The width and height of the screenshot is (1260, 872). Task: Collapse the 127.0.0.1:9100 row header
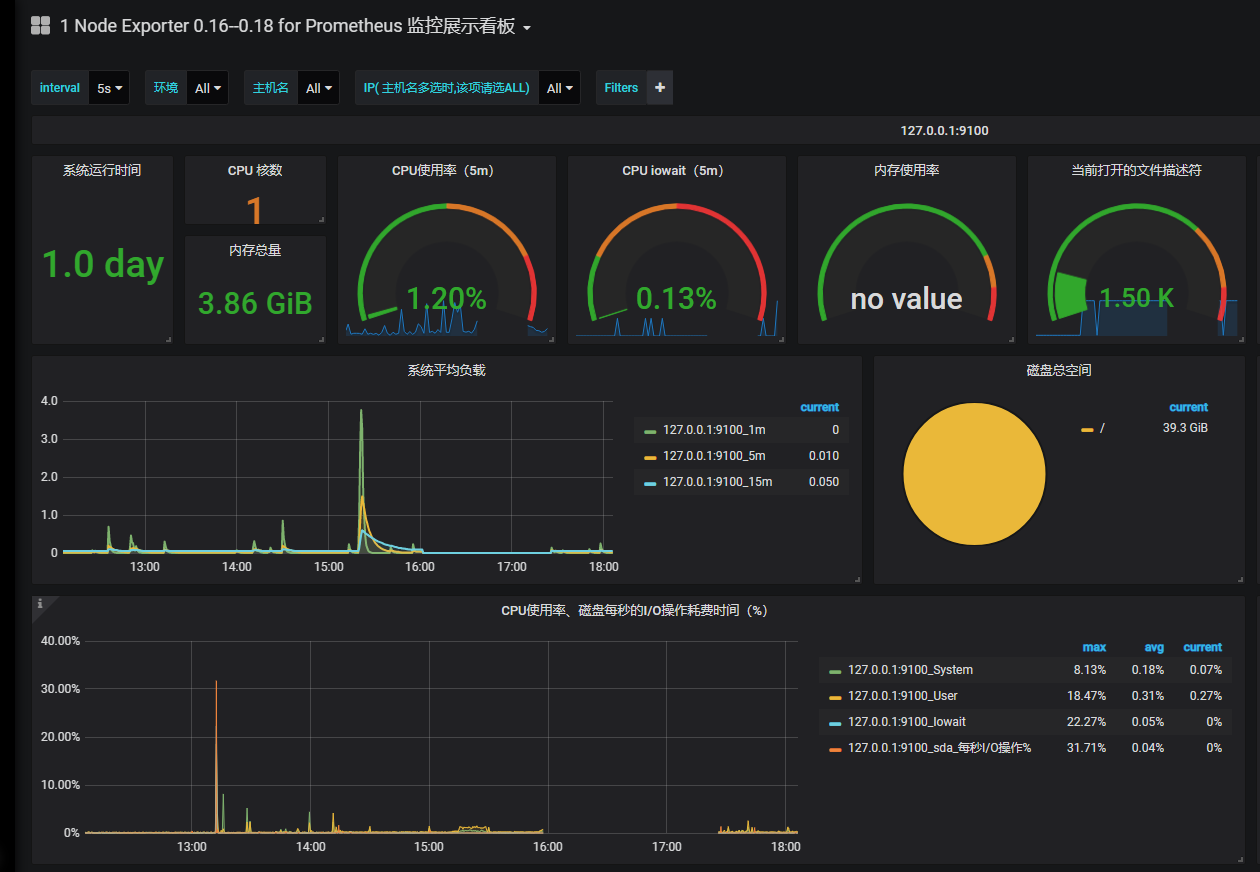(944, 131)
